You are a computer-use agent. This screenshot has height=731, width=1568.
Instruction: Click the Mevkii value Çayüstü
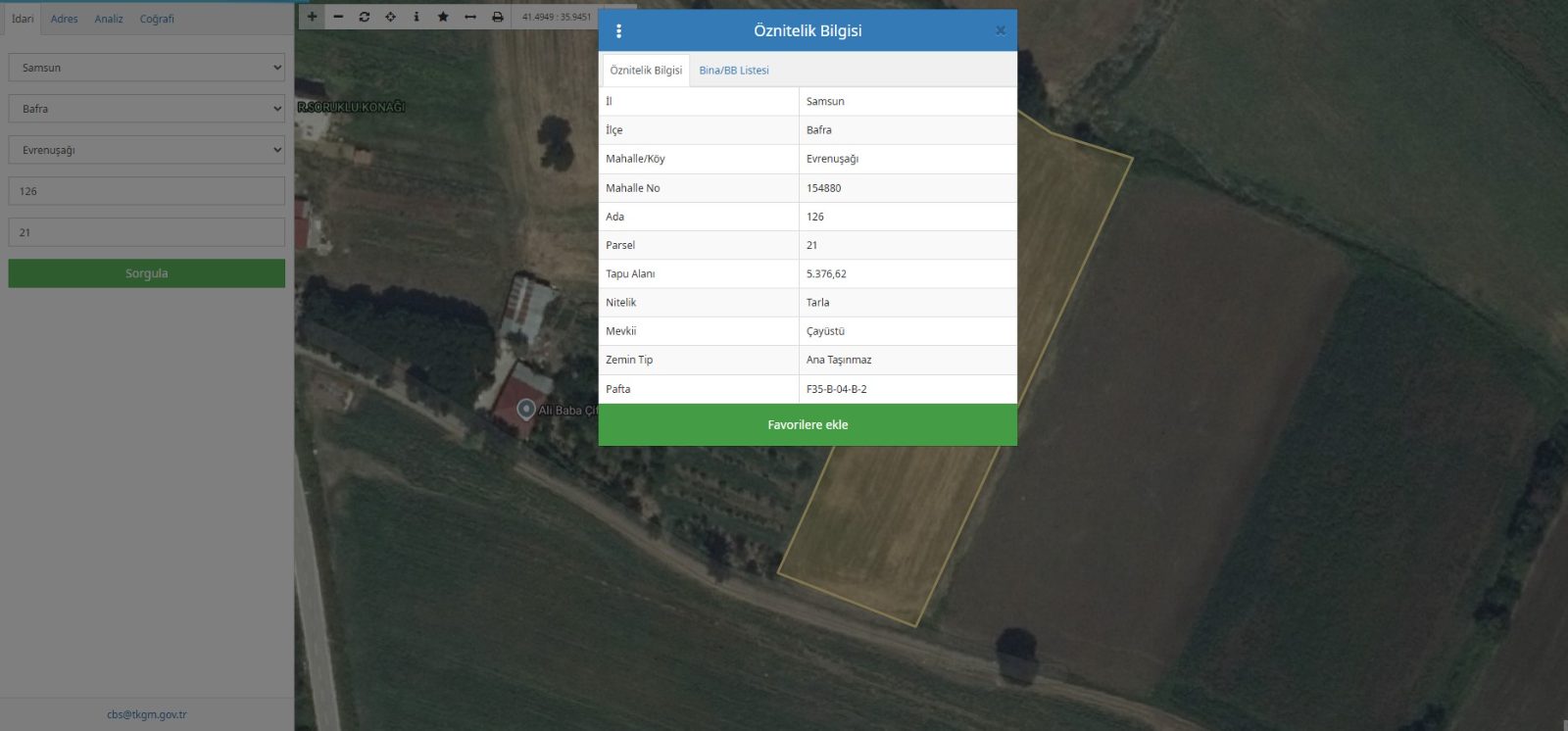[825, 331]
